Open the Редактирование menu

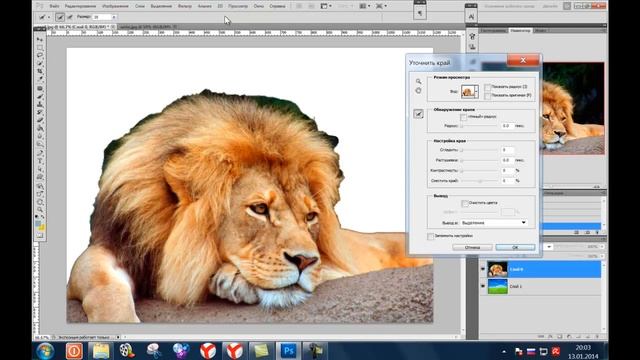(x=80, y=6)
